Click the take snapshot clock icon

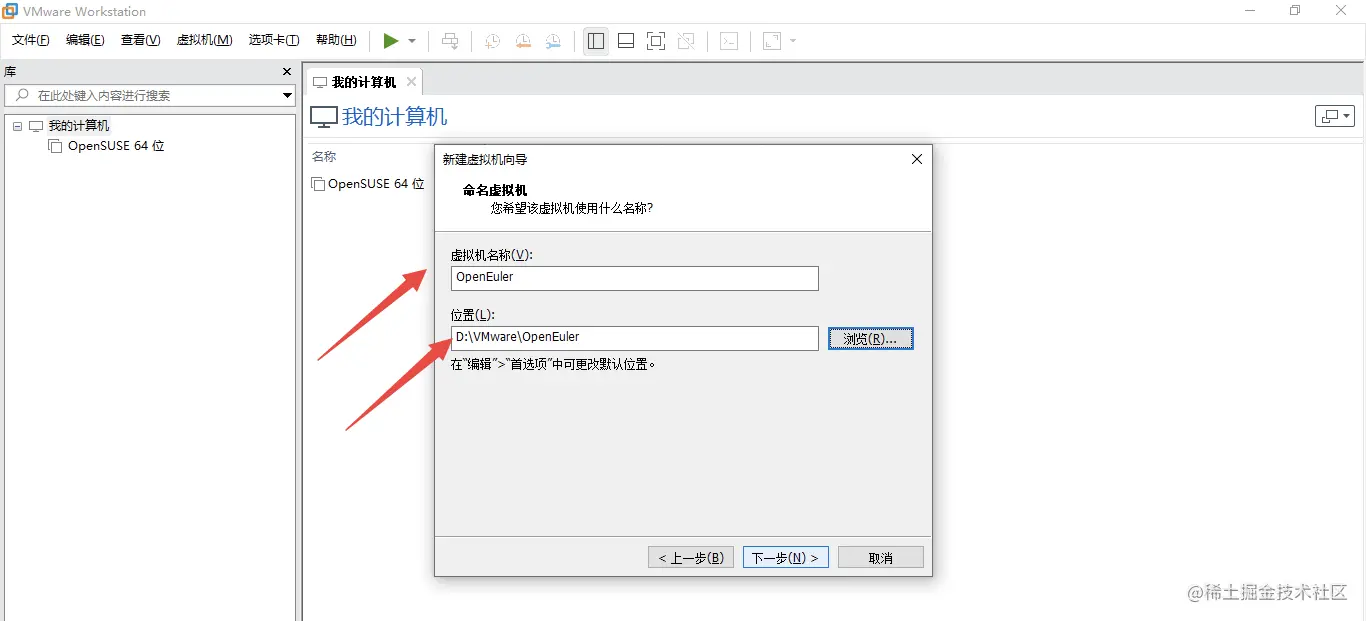[x=493, y=41]
